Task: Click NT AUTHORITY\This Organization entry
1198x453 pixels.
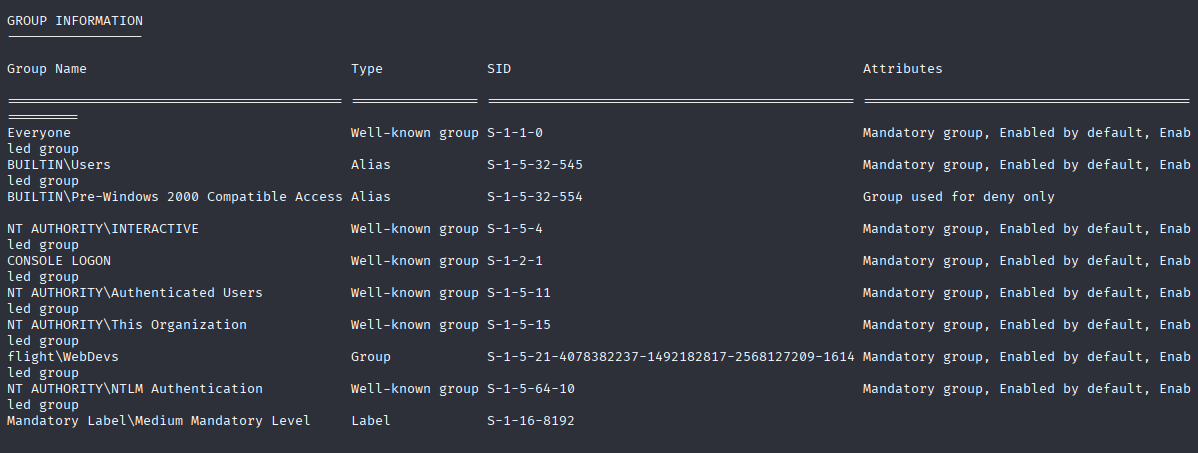Action: [x=127, y=325]
